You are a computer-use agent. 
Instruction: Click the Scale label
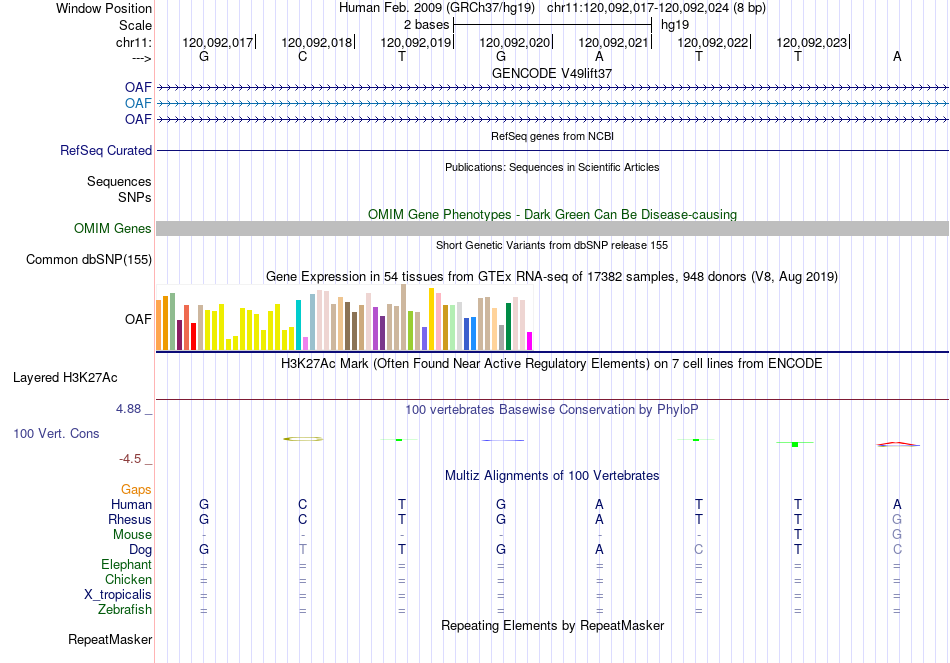pos(135,25)
